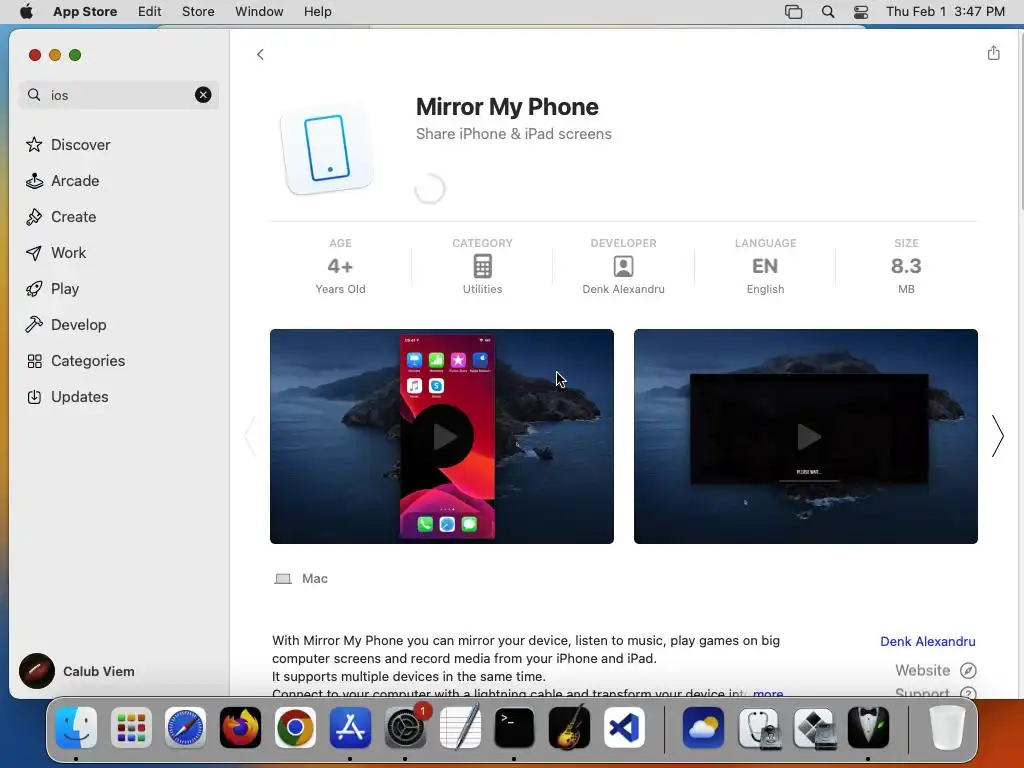This screenshot has width=1024, height=768.
Task: Expand the description with the 'more' link
Action: pos(767,693)
